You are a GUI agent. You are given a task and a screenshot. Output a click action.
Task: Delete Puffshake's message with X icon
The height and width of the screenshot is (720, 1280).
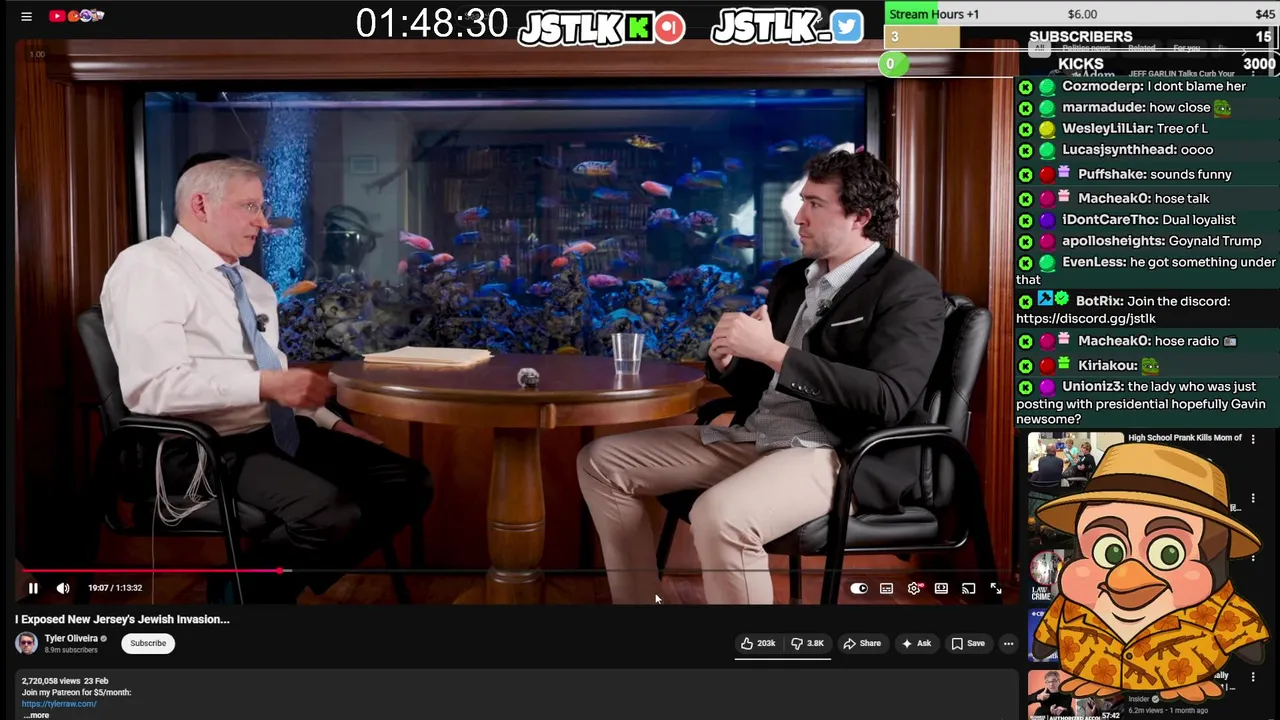[1025, 175]
